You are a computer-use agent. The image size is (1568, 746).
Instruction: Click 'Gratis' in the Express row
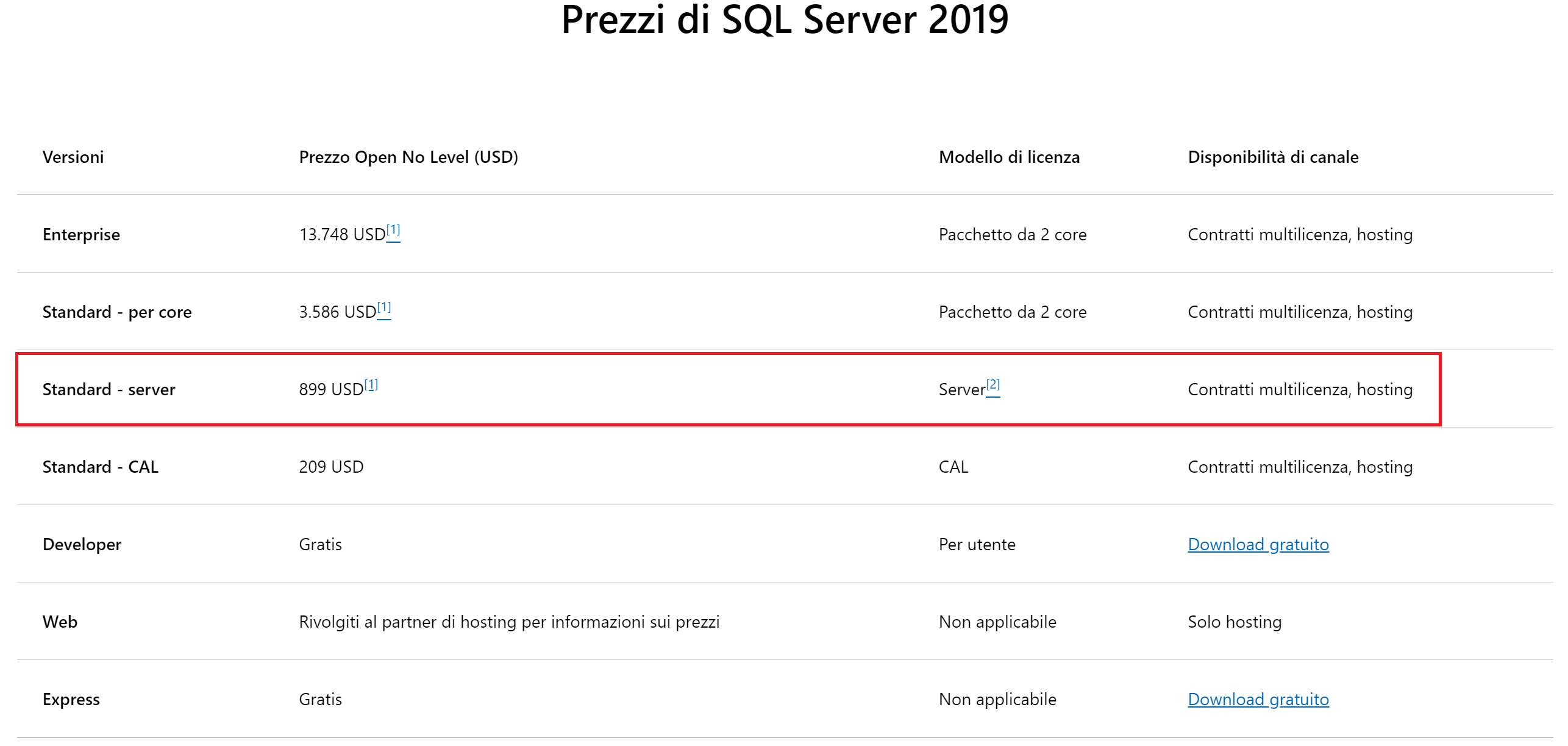pos(320,700)
